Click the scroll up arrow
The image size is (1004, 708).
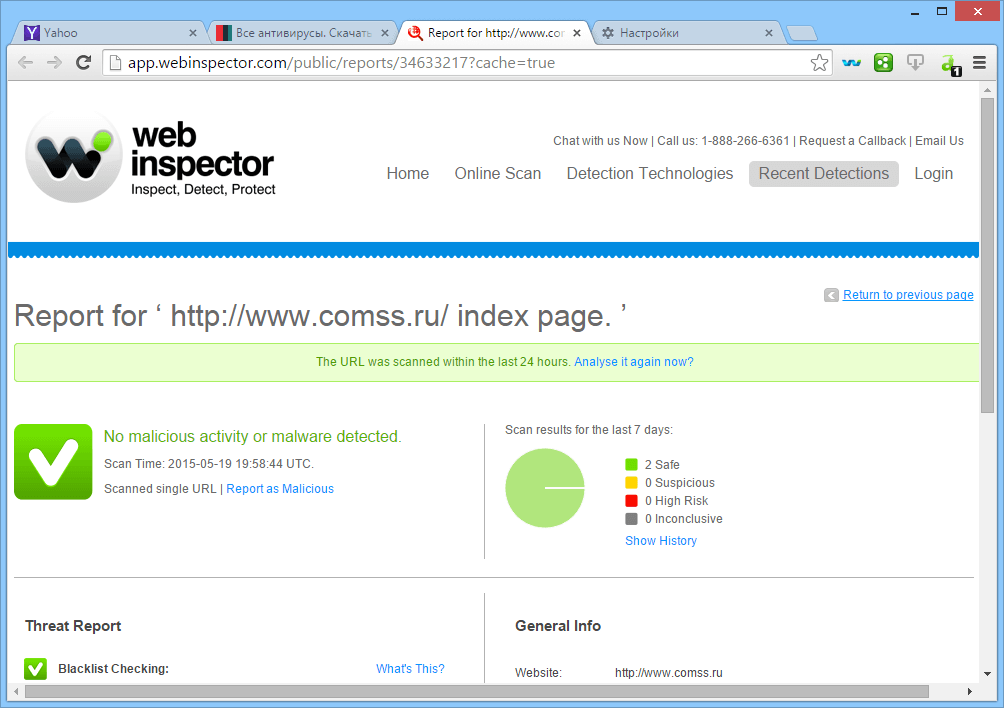tap(987, 90)
